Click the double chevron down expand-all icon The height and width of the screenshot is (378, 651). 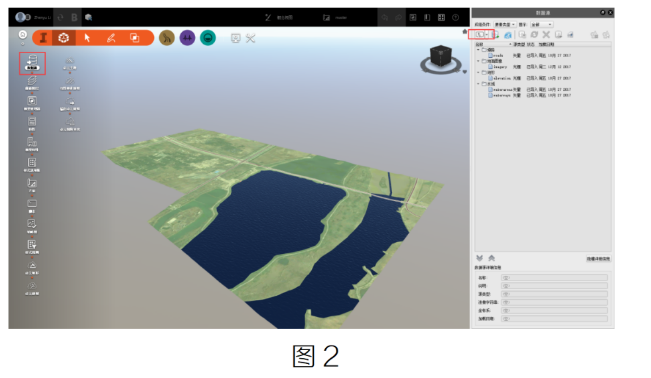click(480, 258)
